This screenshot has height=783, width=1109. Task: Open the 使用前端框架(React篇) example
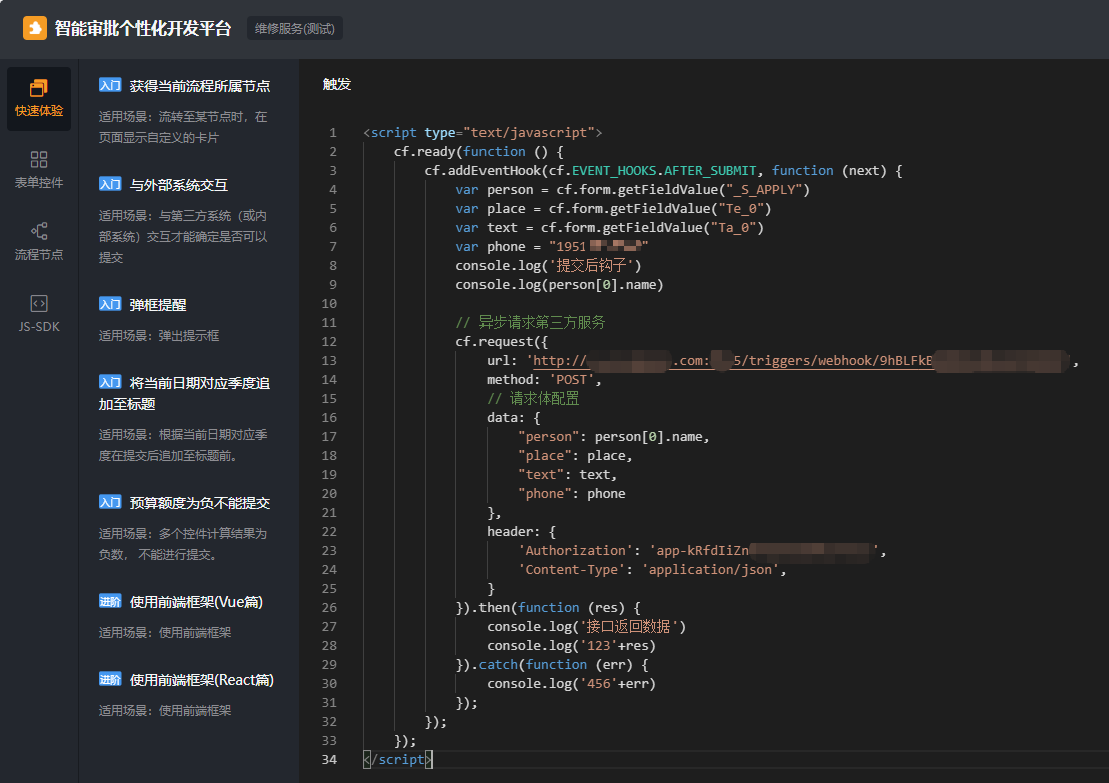pyautogui.click(x=201, y=680)
